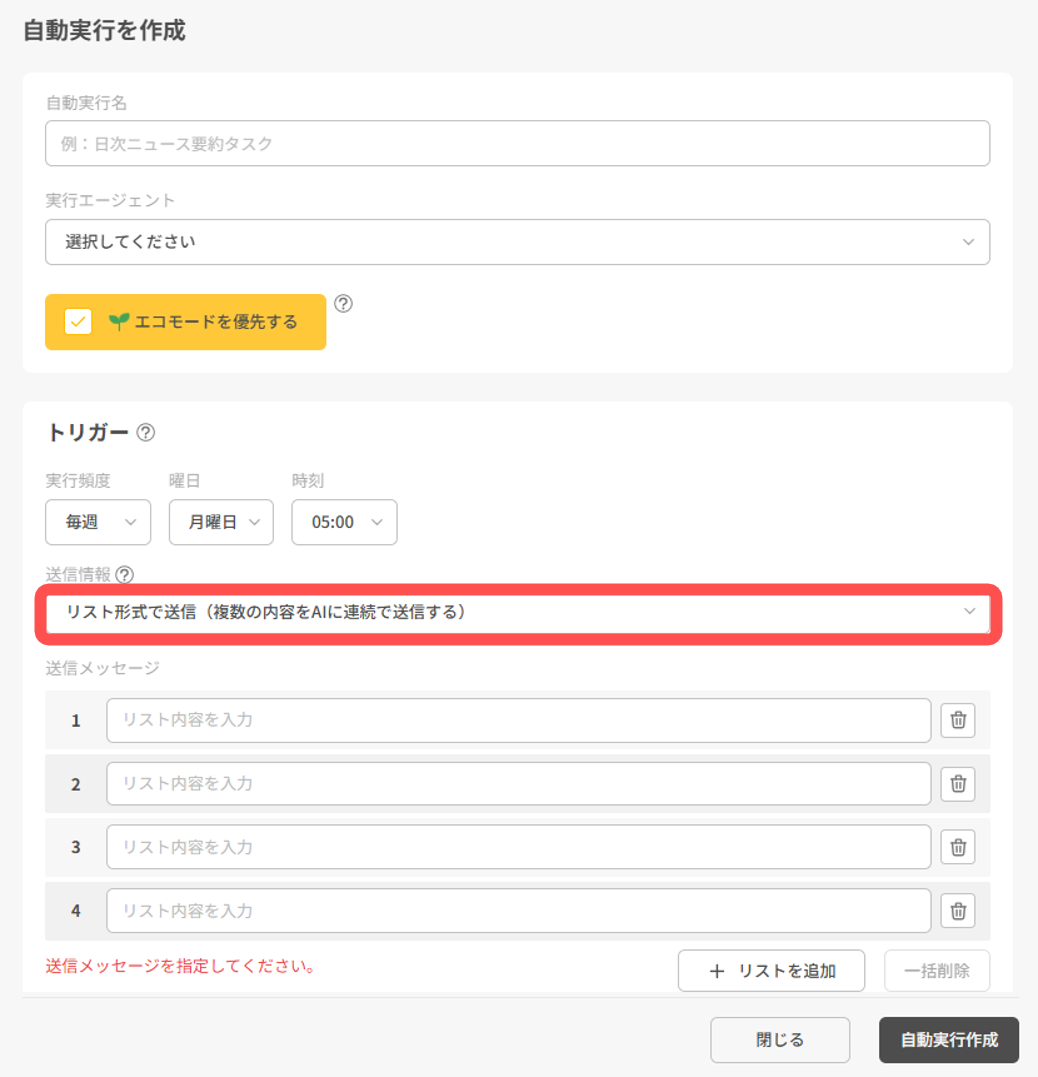Open the 実行頻度 dropdown showing 毎週

98,522
